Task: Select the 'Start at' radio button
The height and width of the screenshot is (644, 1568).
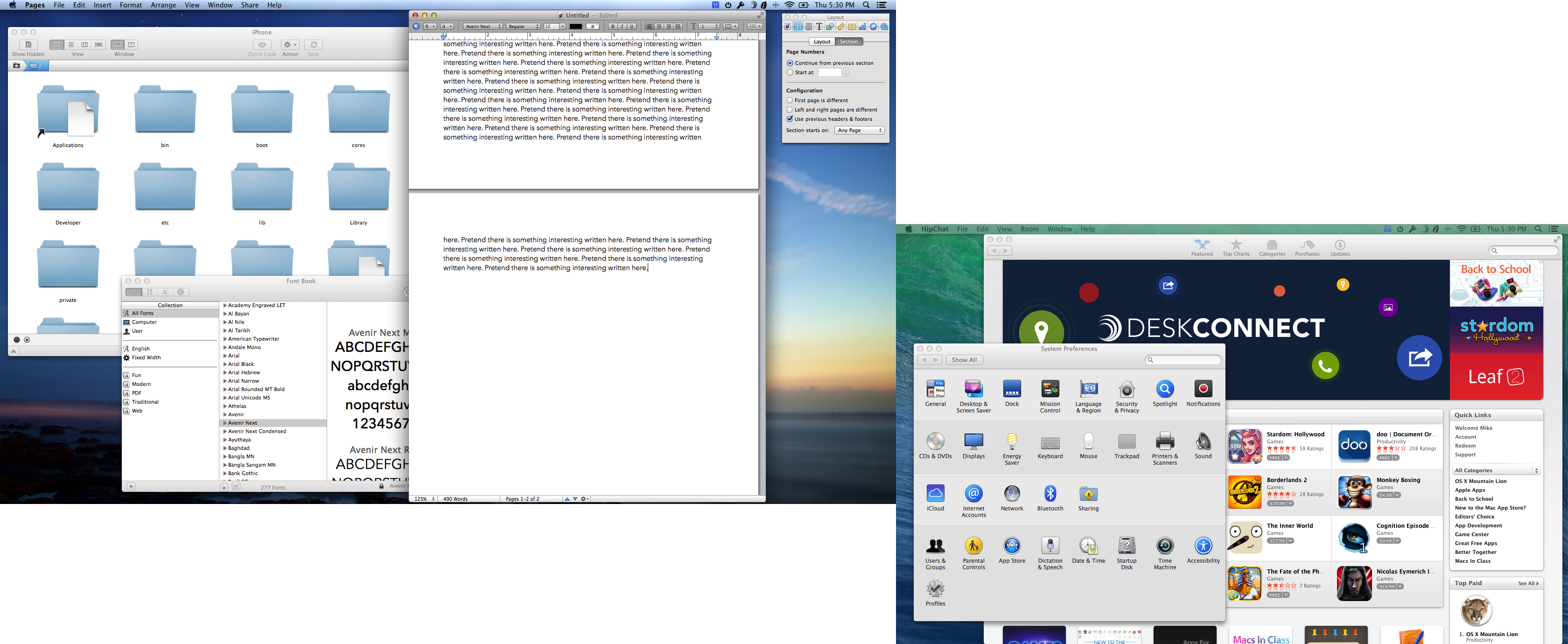Action: [x=790, y=72]
